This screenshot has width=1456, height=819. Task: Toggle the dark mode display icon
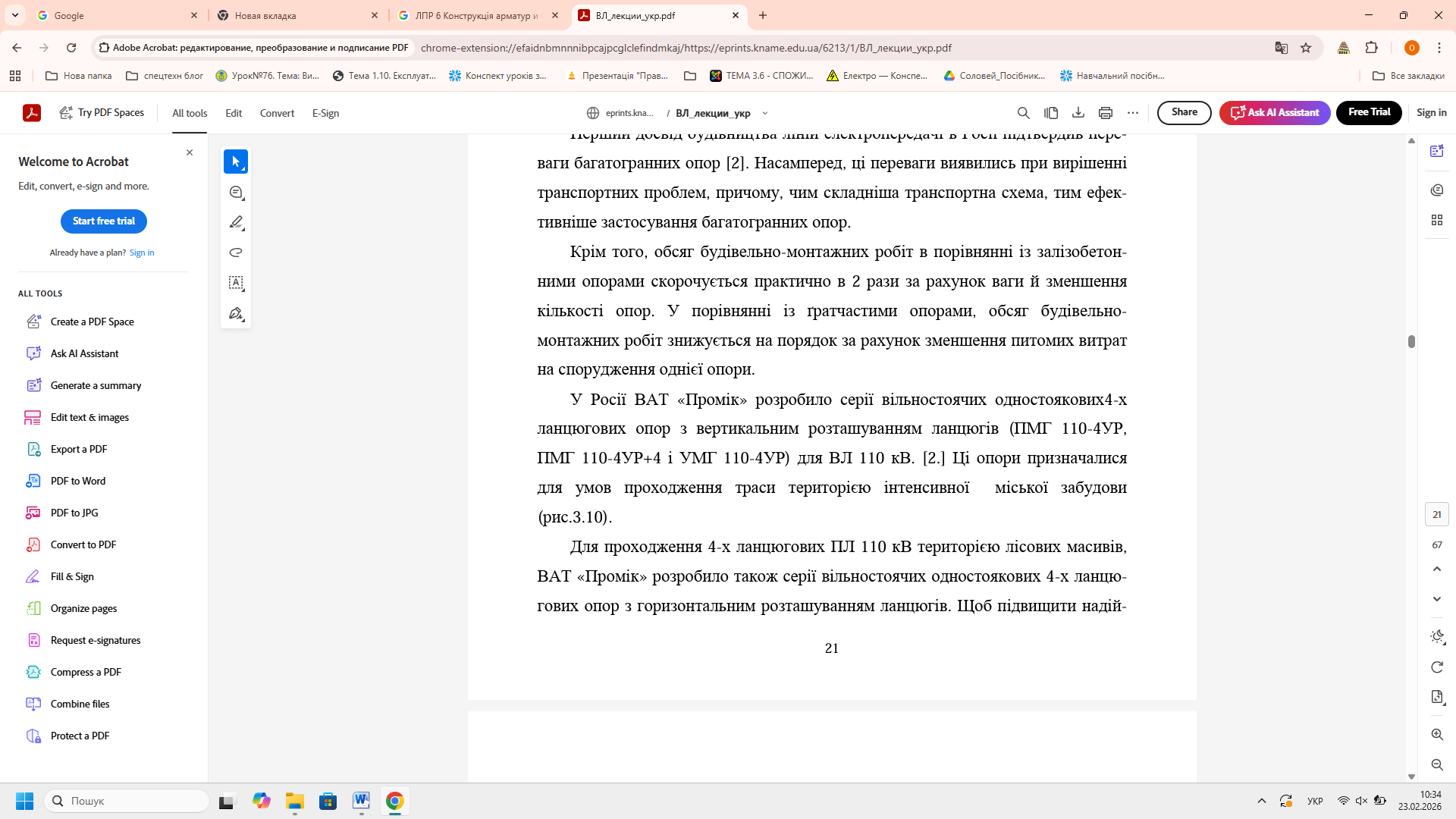coord(1436,637)
